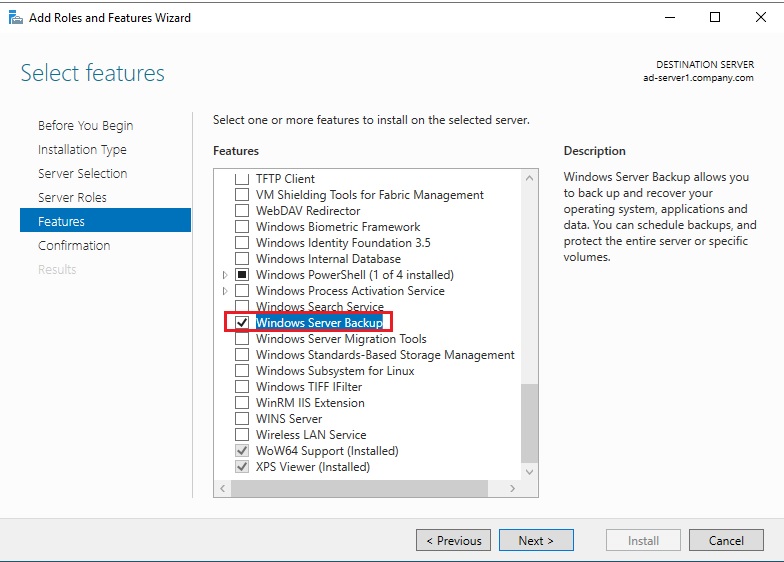Expand the Windows PowerShell feature node
This screenshot has width=784, height=562.
[225, 275]
